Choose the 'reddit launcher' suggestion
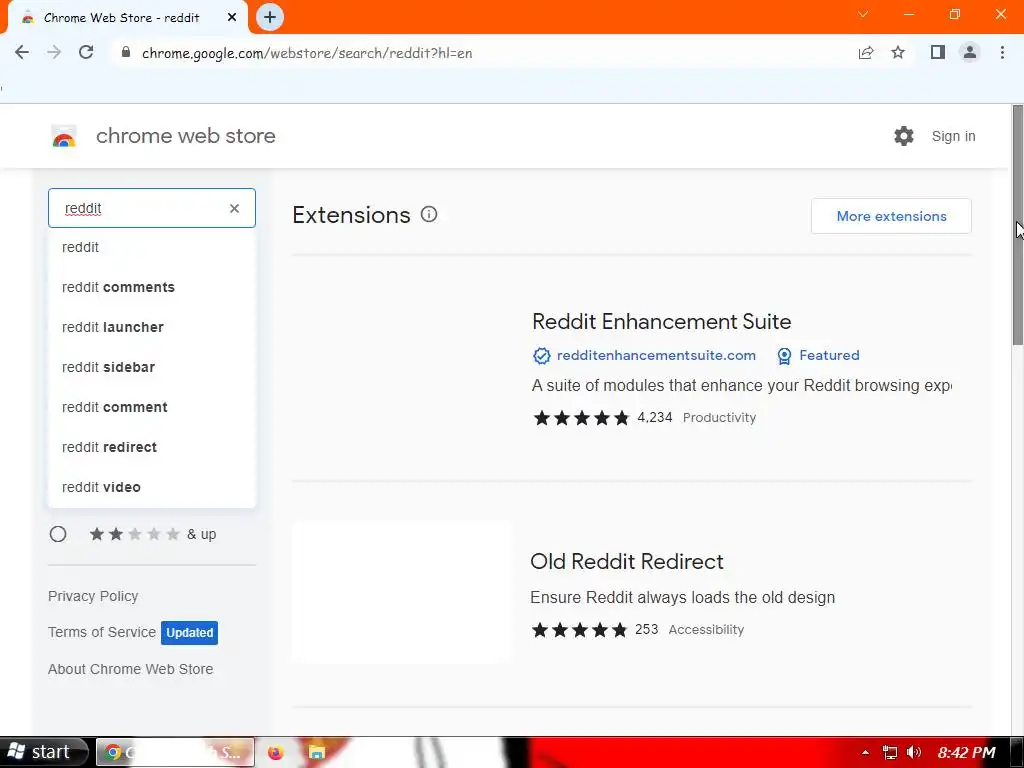The image size is (1024, 768). (152, 327)
